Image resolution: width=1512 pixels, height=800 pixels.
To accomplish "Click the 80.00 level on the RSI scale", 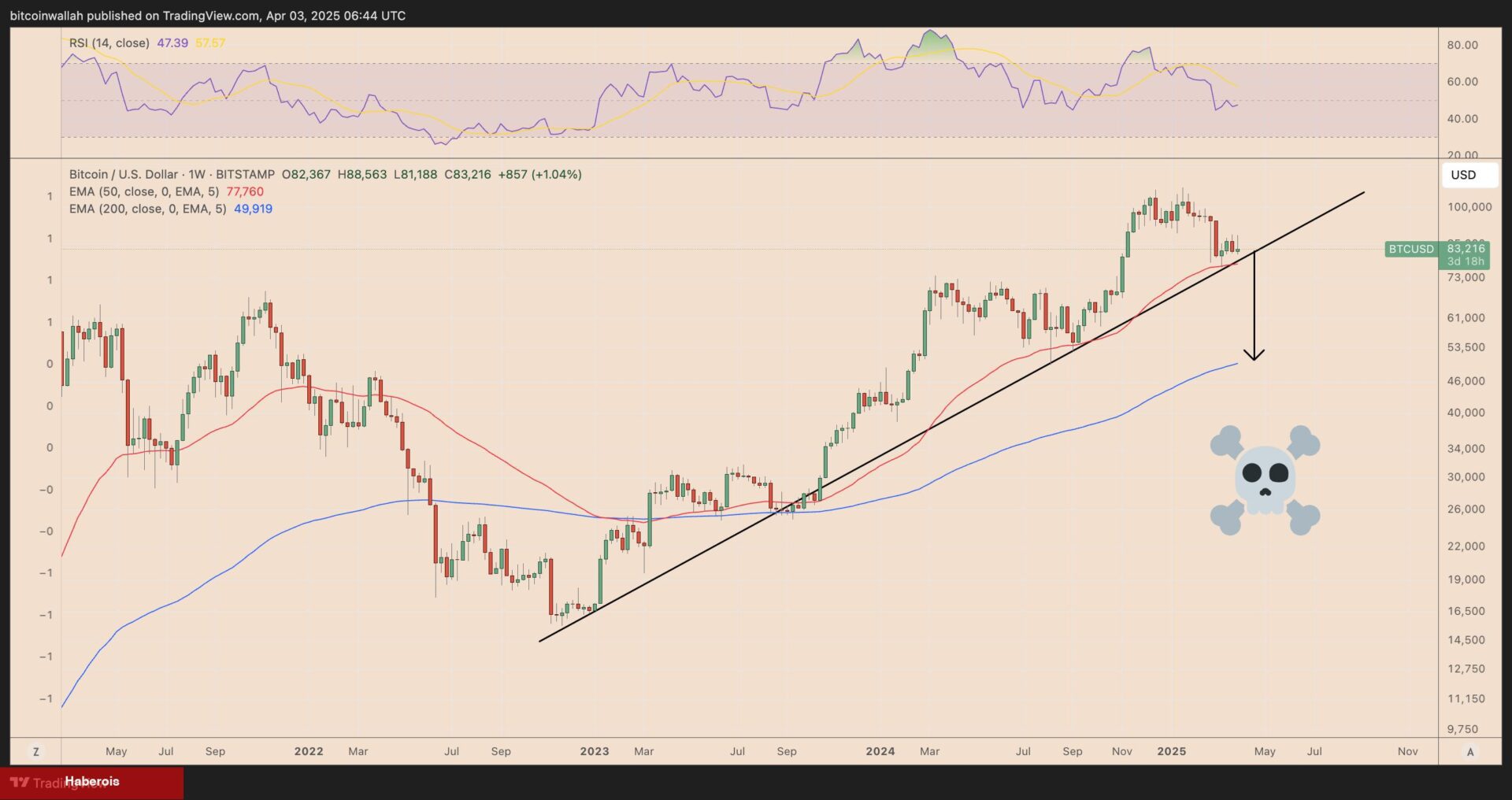I will click(1462, 45).
